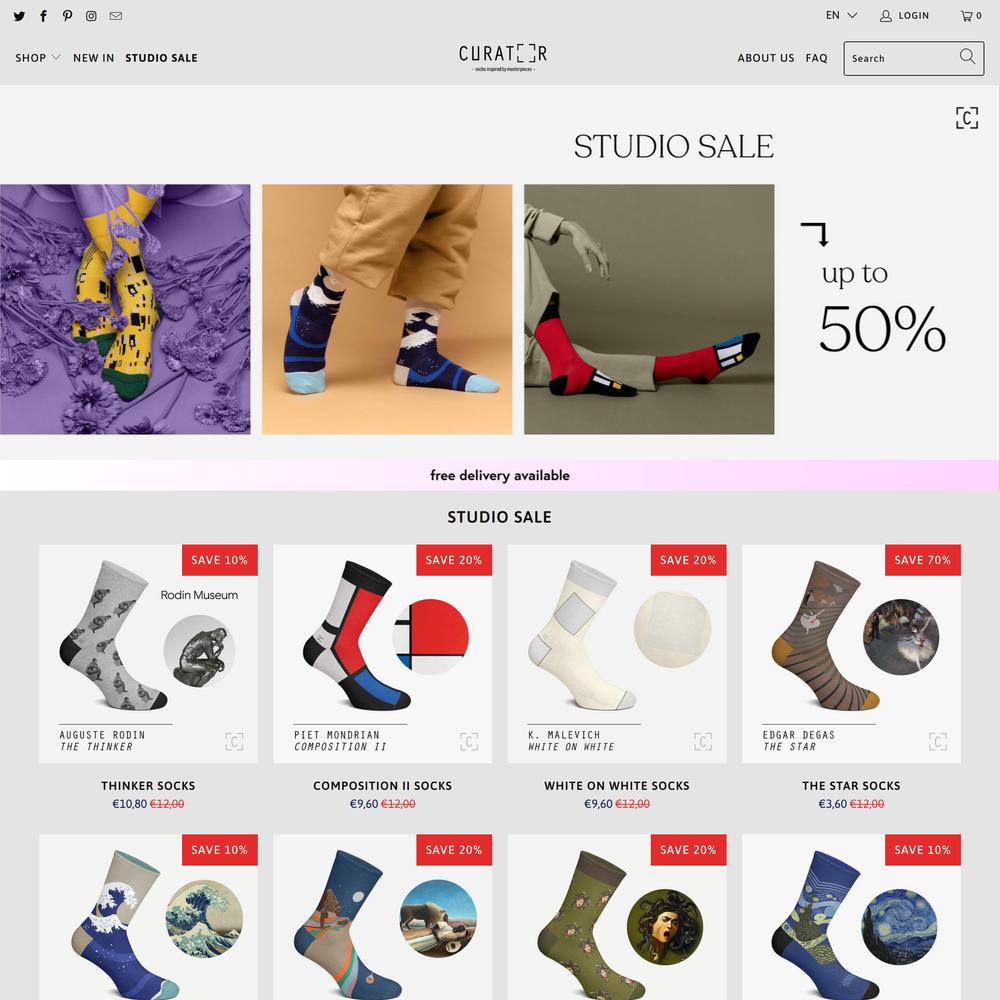Open the Pinterest social icon
The image size is (1000, 1000).
click(67, 16)
